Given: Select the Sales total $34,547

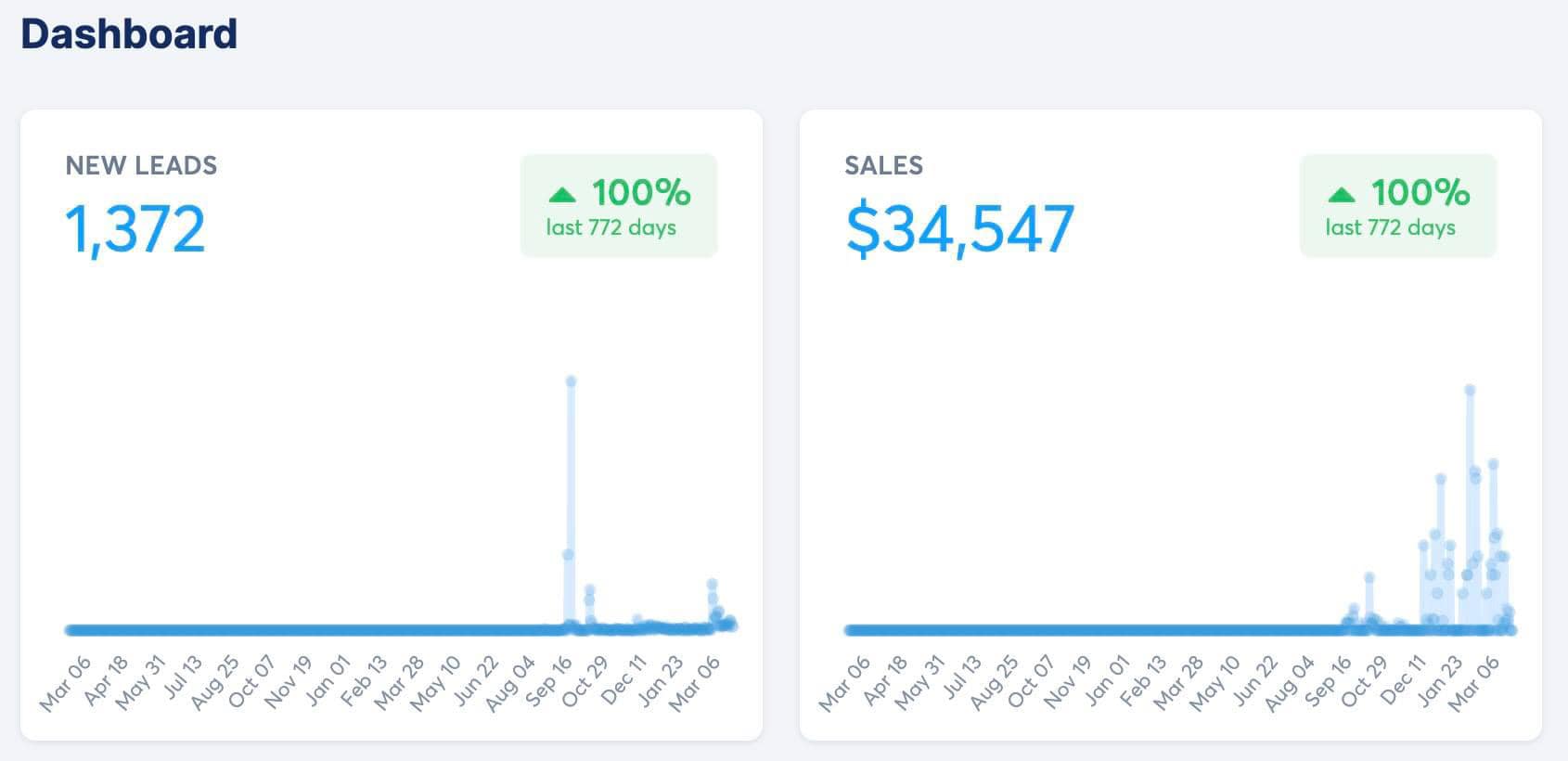Looking at the screenshot, I should (959, 229).
